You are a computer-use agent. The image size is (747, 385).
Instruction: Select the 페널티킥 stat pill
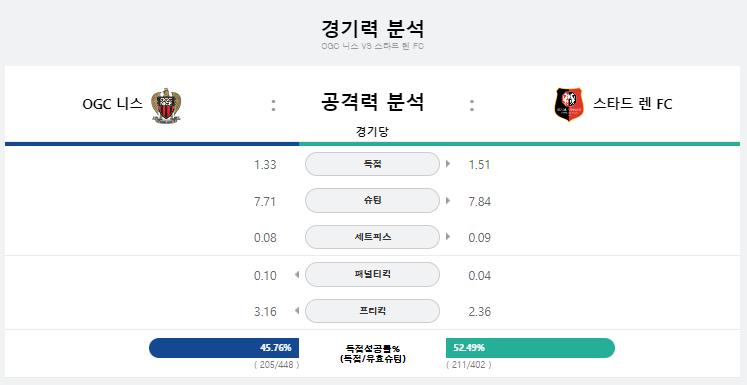pos(372,274)
